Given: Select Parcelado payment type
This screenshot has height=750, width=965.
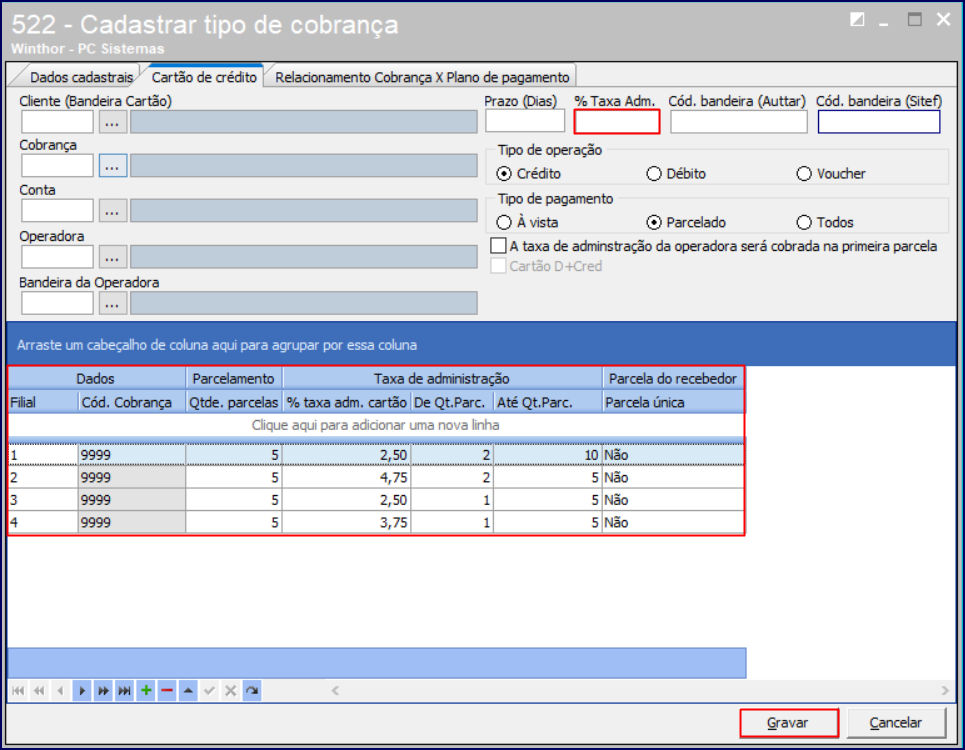Looking at the screenshot, I should click(x=654, y=222).
